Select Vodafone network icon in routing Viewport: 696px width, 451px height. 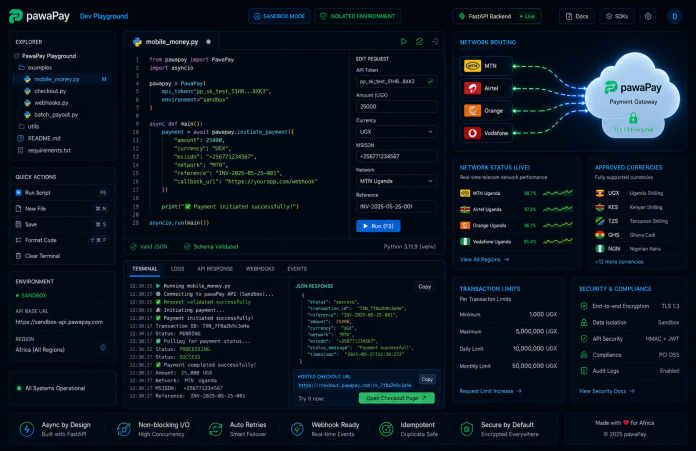click(472, 133)
